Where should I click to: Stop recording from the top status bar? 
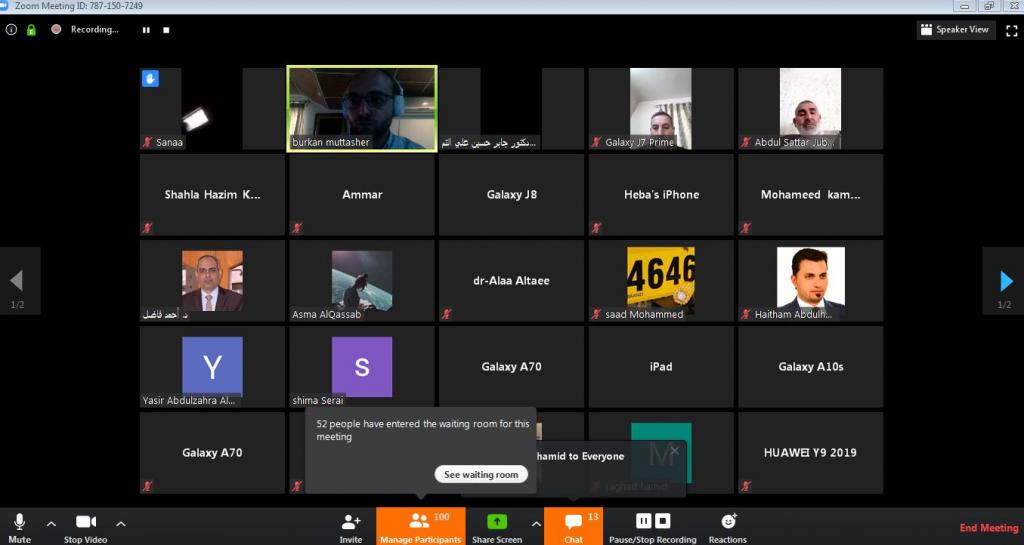coord(166,30)
